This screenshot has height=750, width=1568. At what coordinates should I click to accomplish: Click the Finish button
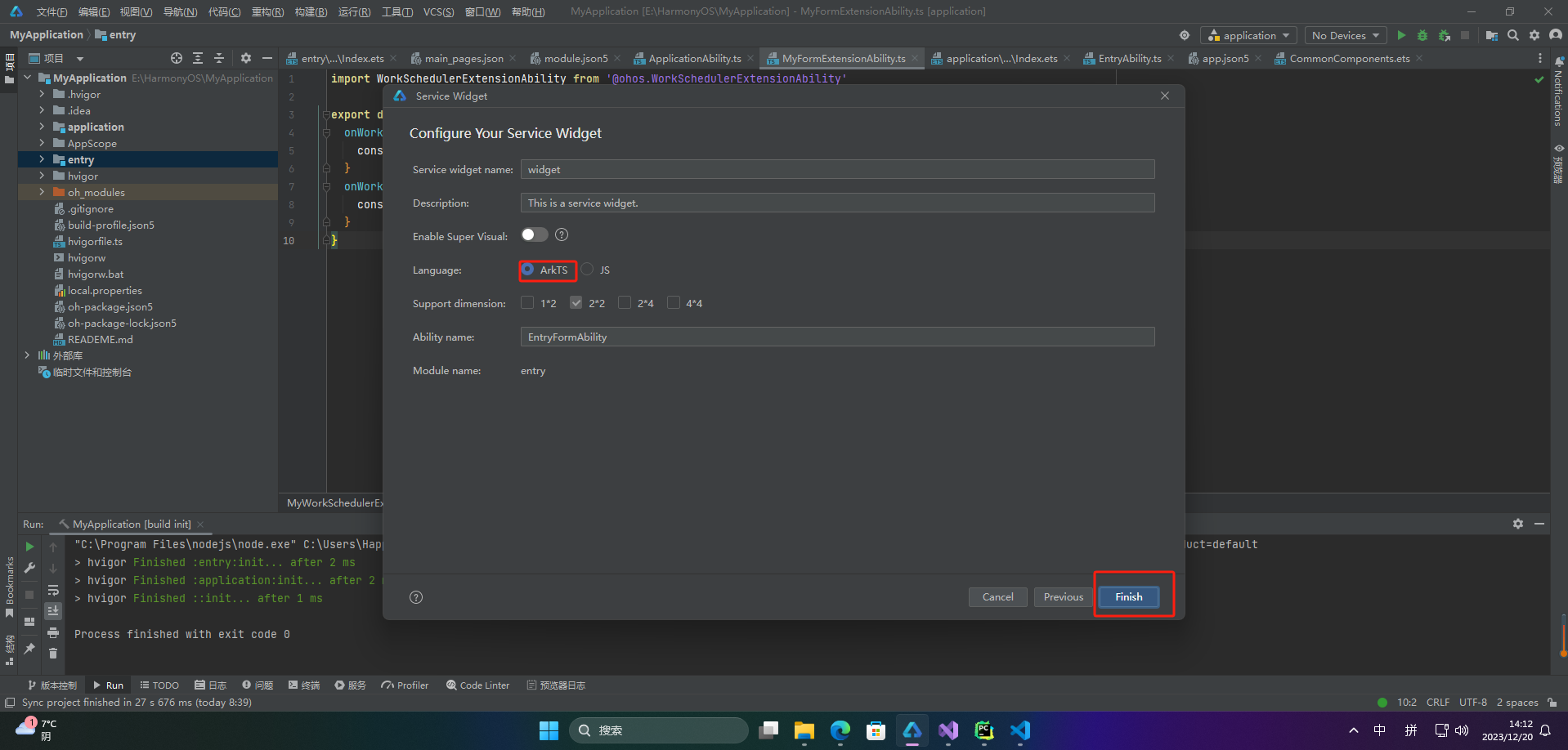tap(1128, 597)
